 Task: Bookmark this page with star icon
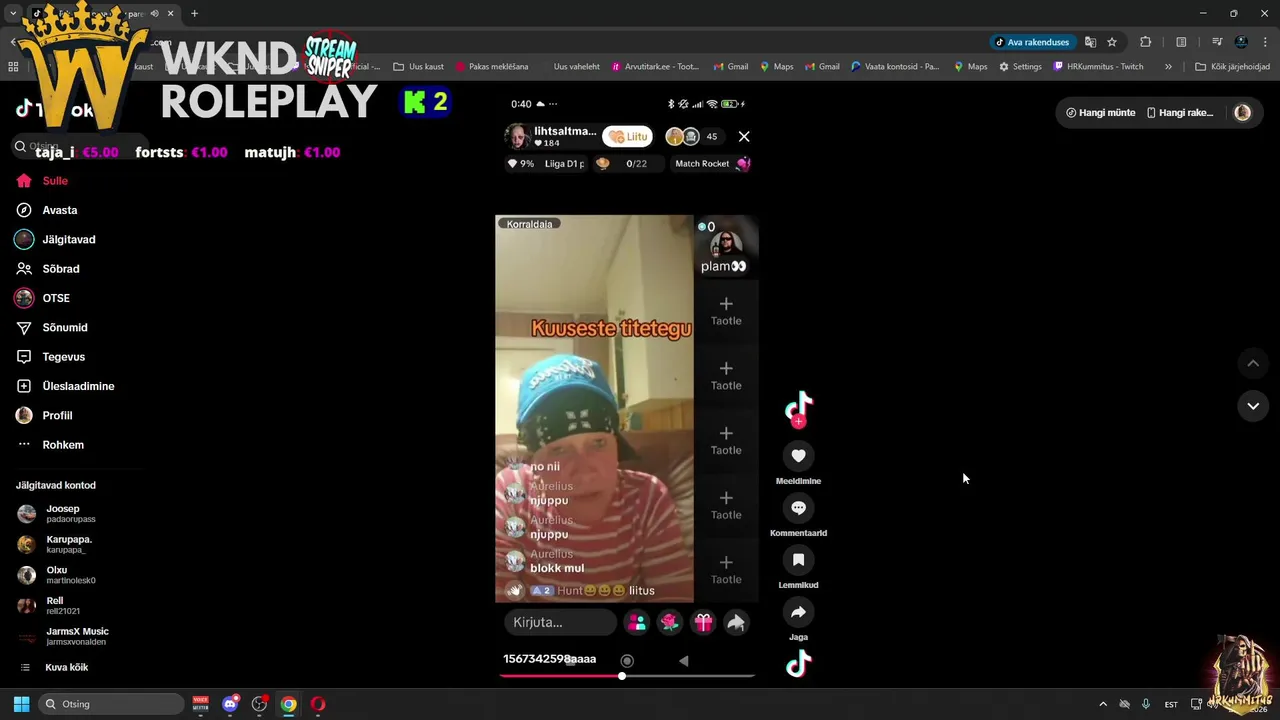pyautogui.click(x=1112, y=42)
